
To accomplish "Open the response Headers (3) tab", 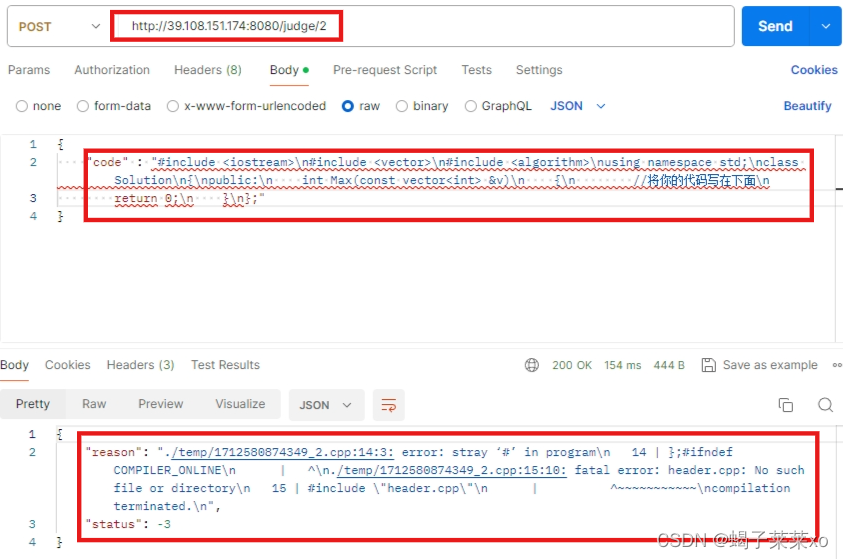I will click(x=140, y=365).
